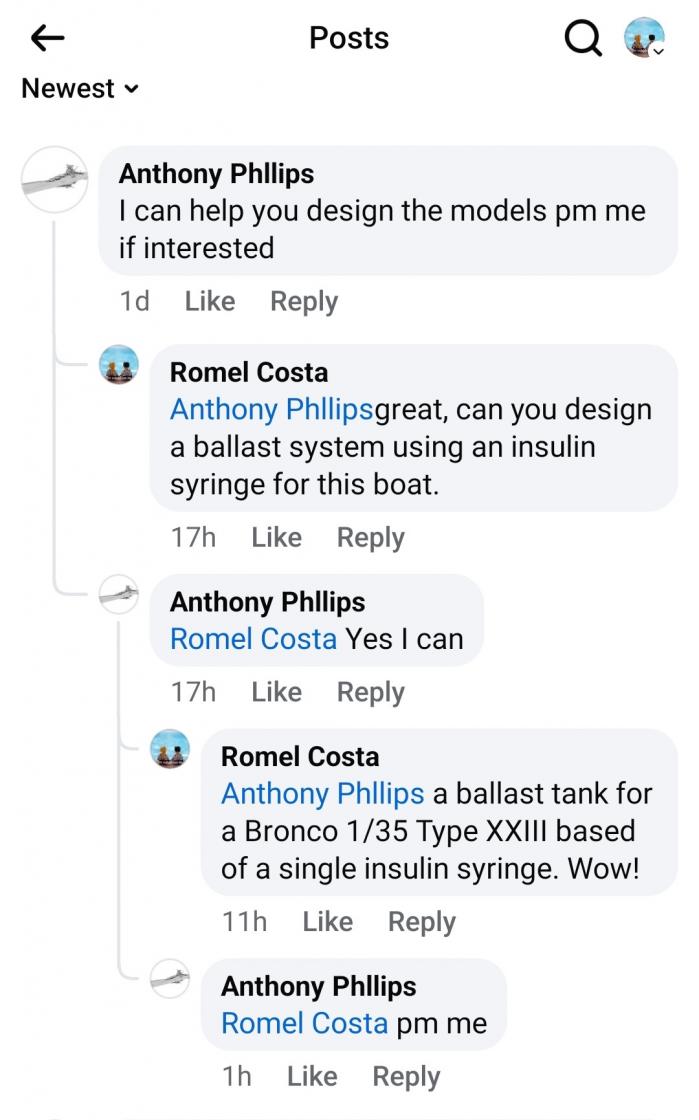Open the blue Anthony Phllips mention in Bronco reply

click(322, 794)
